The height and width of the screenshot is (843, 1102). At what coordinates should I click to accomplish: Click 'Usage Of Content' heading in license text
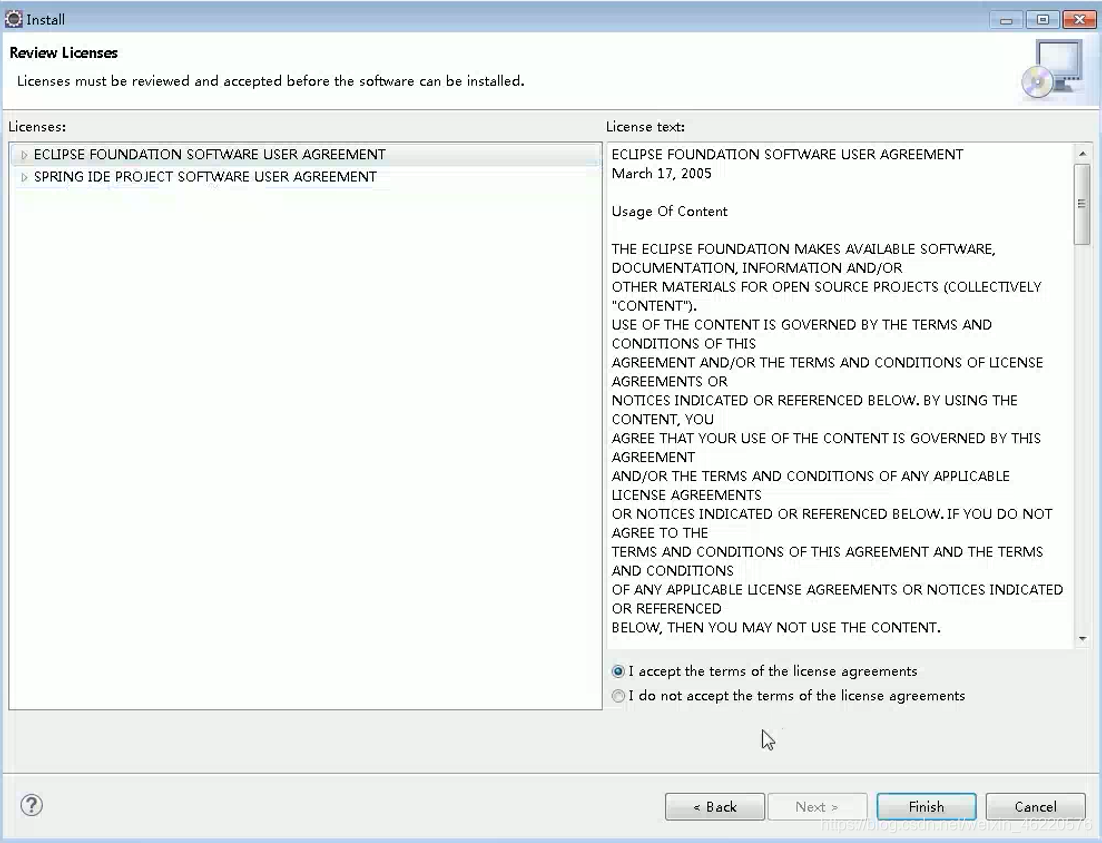click(x=669, y=212)
